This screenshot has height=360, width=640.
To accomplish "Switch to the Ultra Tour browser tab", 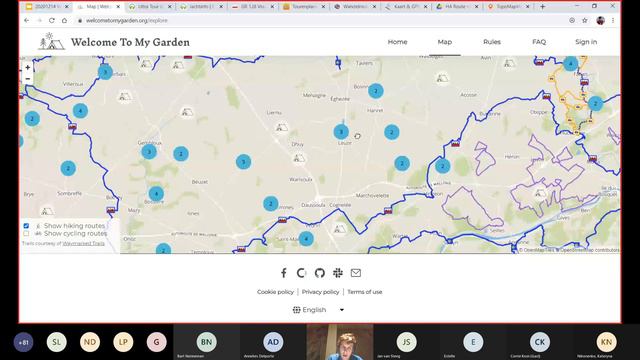I will click(149, 7).
